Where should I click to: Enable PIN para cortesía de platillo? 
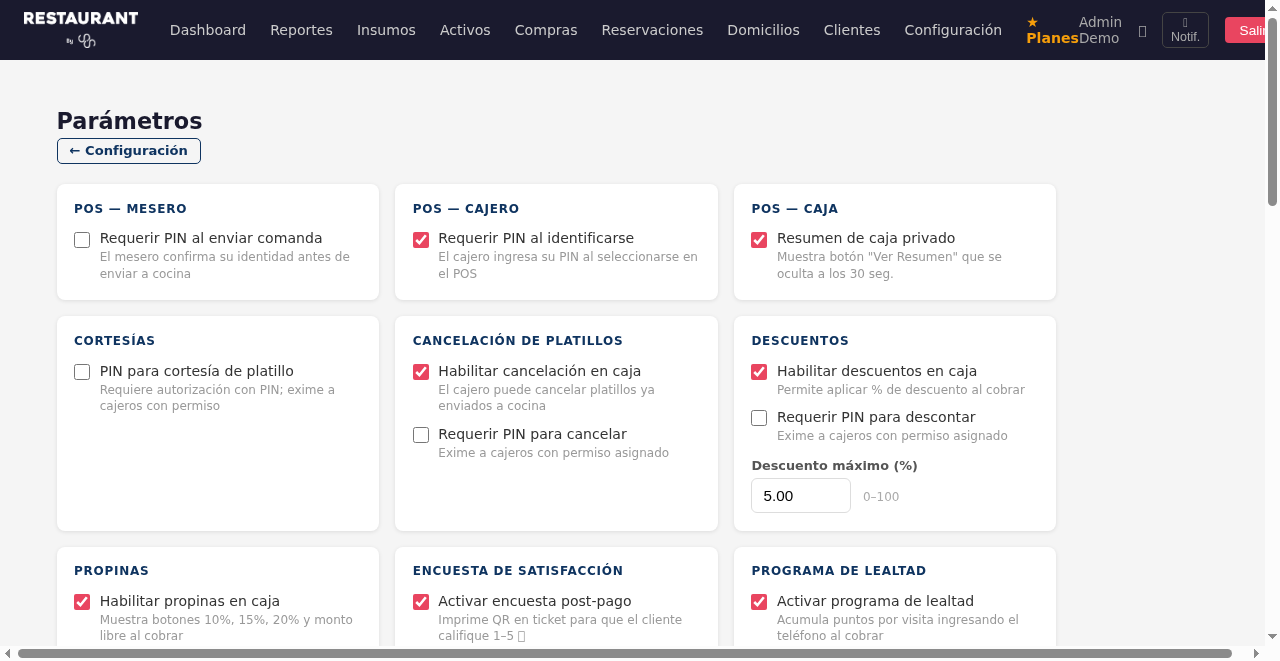(81, 371)
